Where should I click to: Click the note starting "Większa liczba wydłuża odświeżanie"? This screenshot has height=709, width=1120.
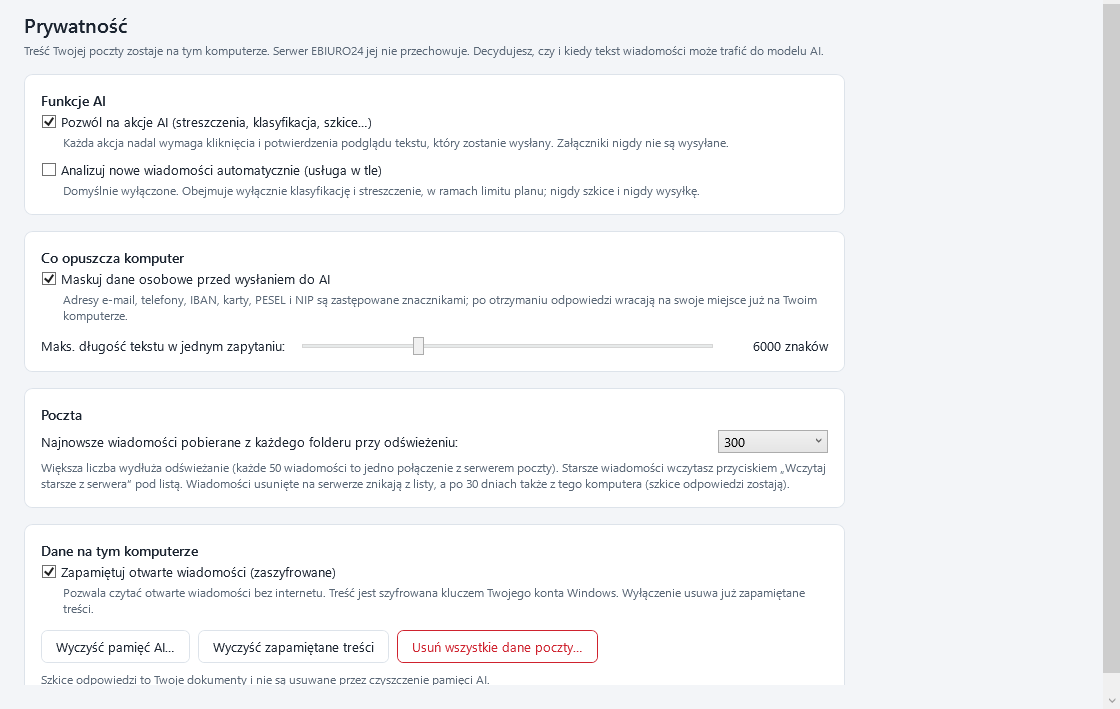434,476
